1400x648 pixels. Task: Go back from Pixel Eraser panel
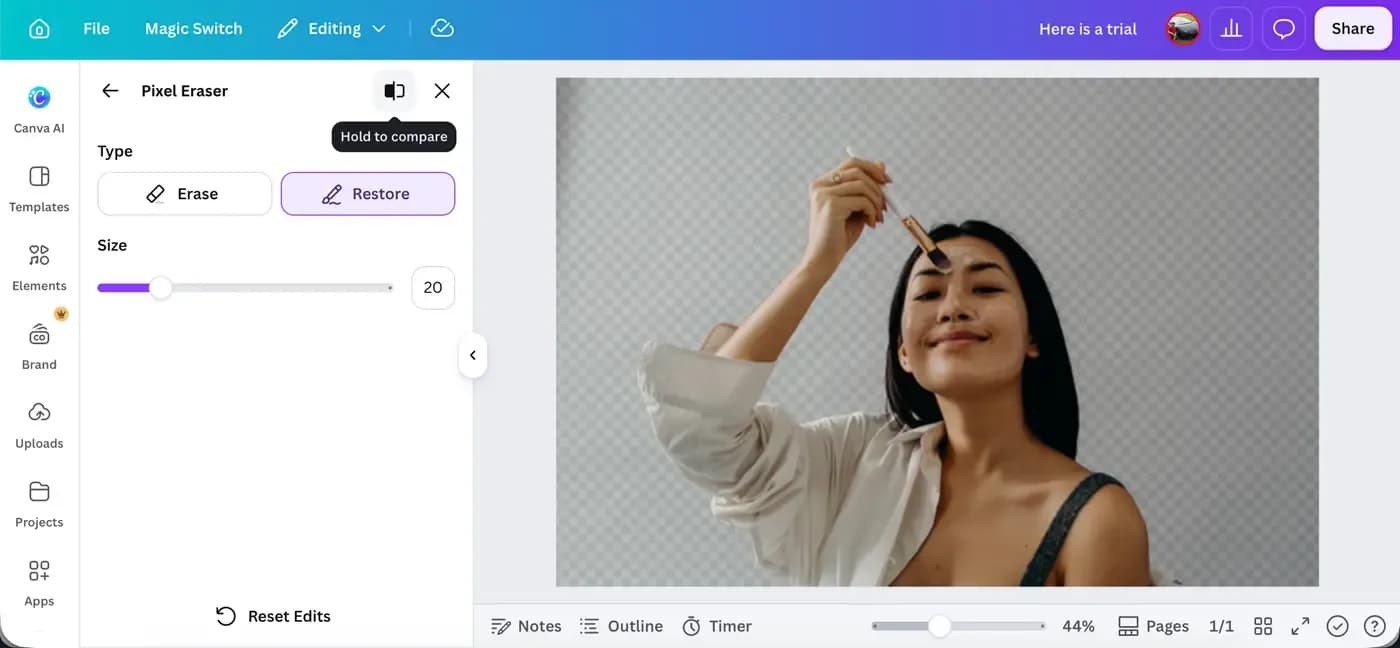(x=110, y=91)
